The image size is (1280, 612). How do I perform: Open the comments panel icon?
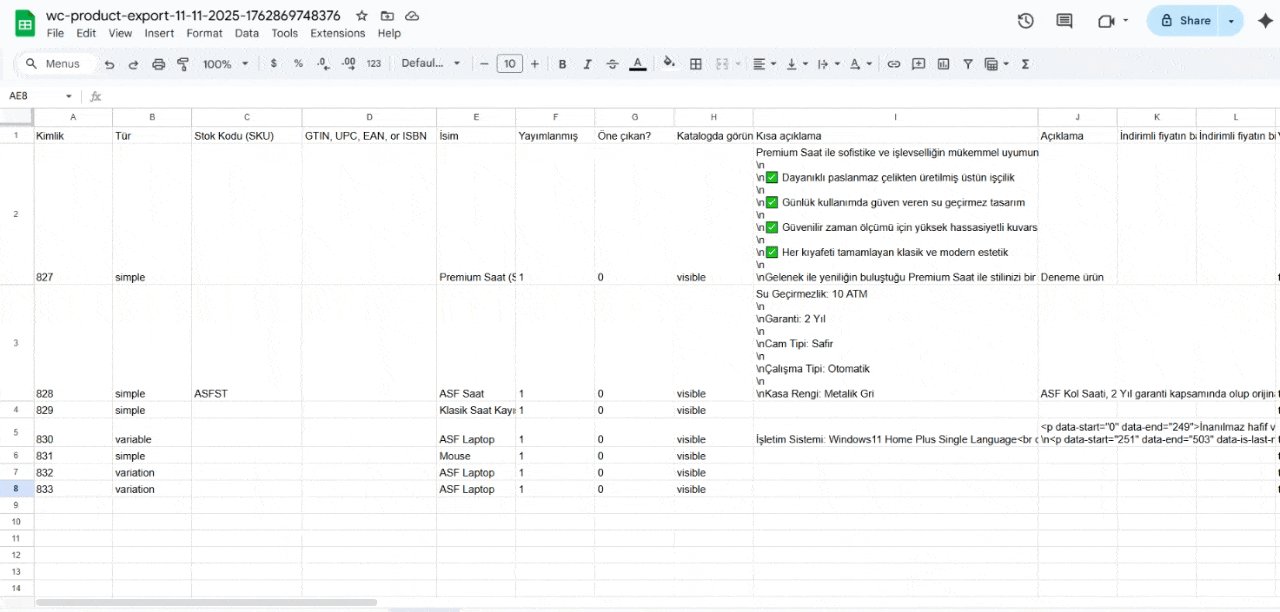(1064, 21)
